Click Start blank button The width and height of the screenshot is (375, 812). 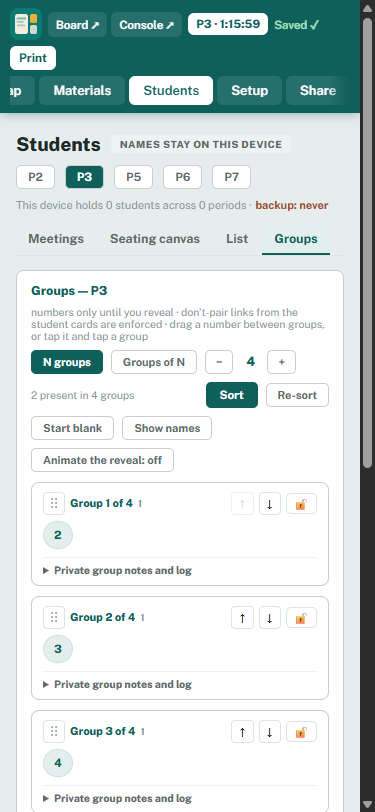click(73, 428)
